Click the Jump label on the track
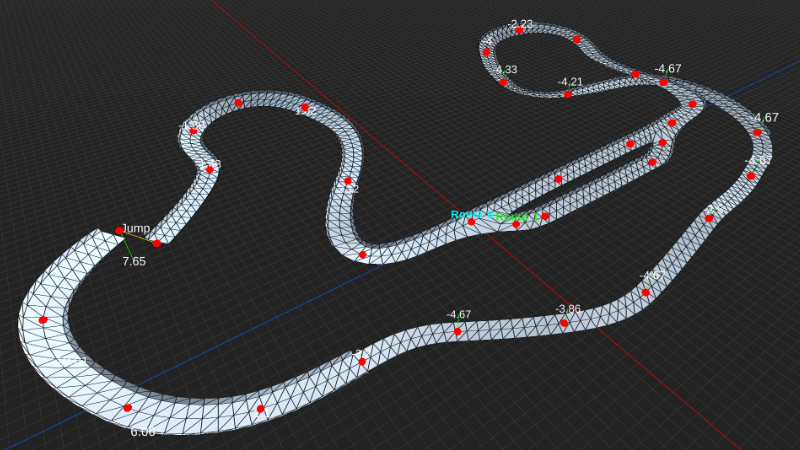 136,228
